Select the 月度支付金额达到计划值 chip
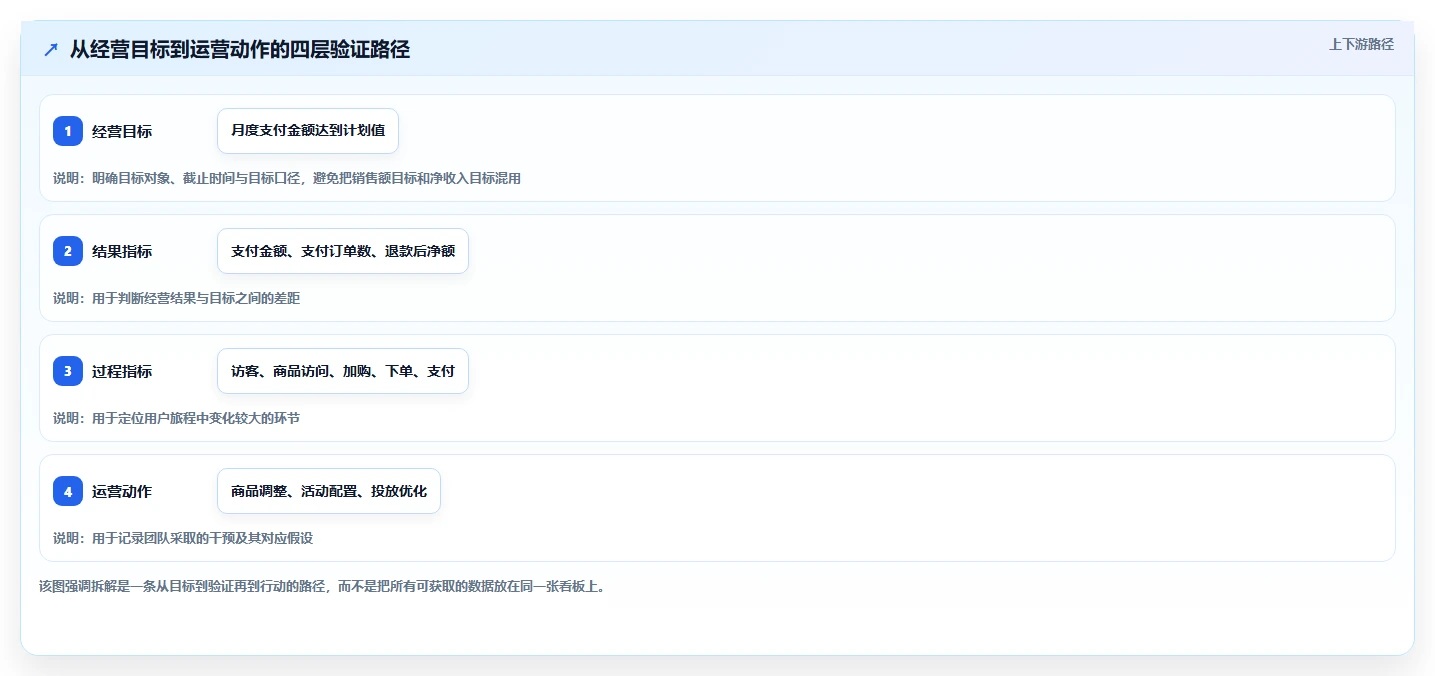The image size is (1435, 676). [x=308, y=131]
